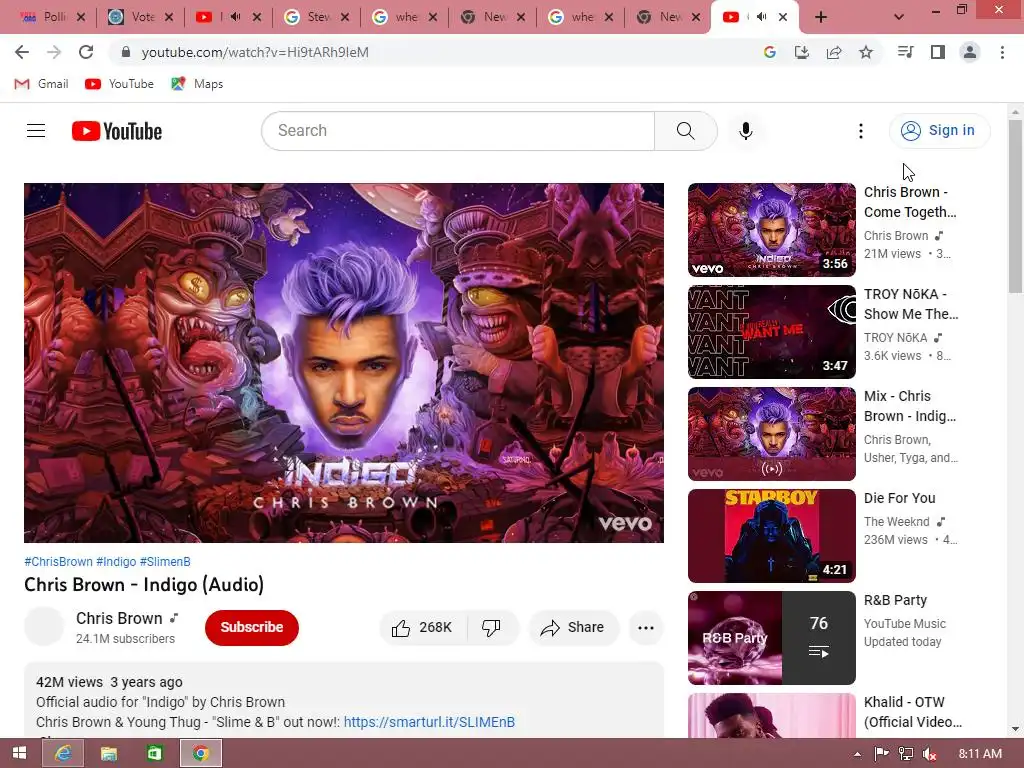Click the Sign in button
This screenshot has width=1024, height=768.
(x=939, y=131)
